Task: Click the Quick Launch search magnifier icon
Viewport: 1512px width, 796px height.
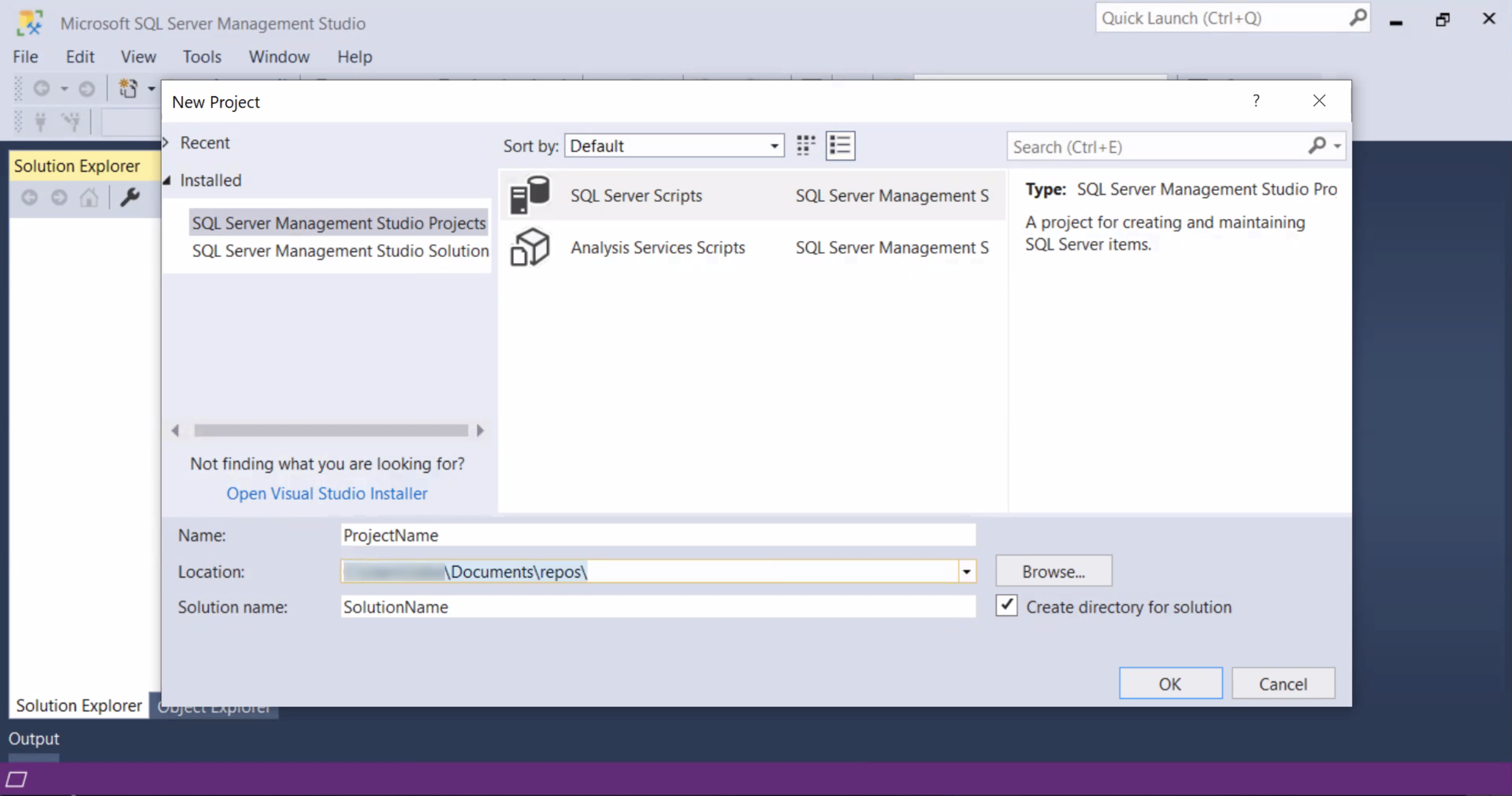Action: click(1358, 18)
